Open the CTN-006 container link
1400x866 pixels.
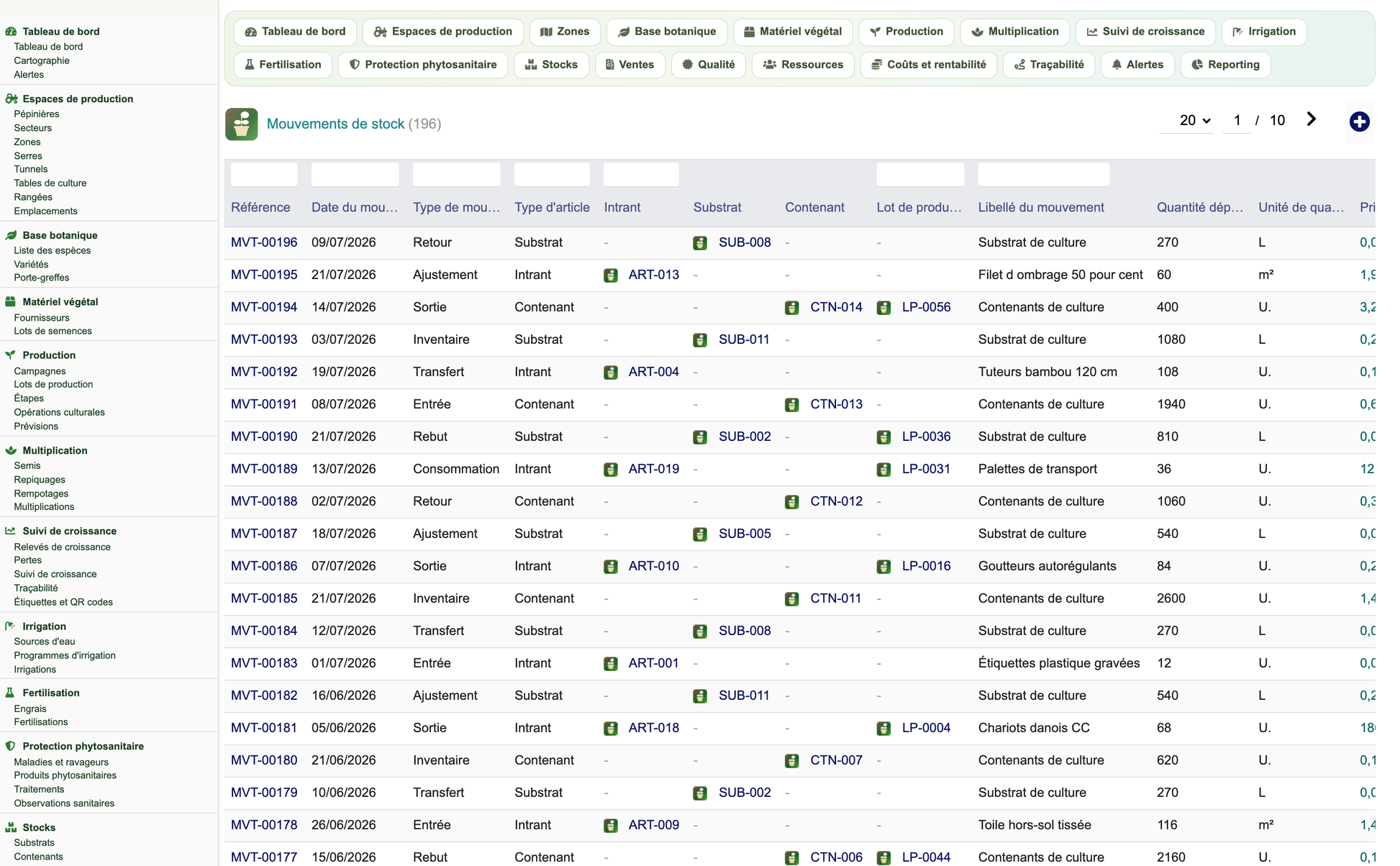(836, 857)
